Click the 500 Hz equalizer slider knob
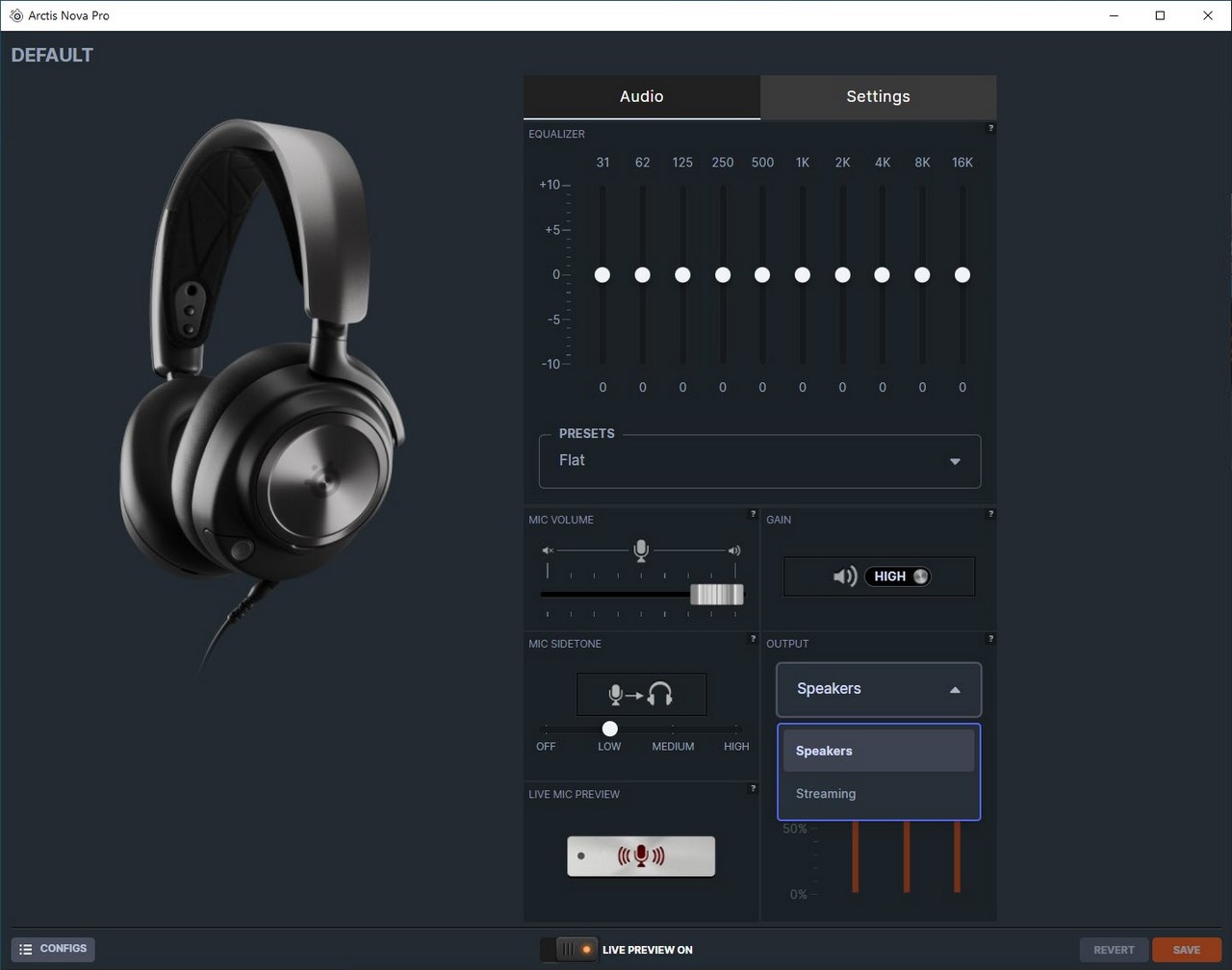This screenshot has height=970, width=1232. pyautogui.click(x=762, y=275)
